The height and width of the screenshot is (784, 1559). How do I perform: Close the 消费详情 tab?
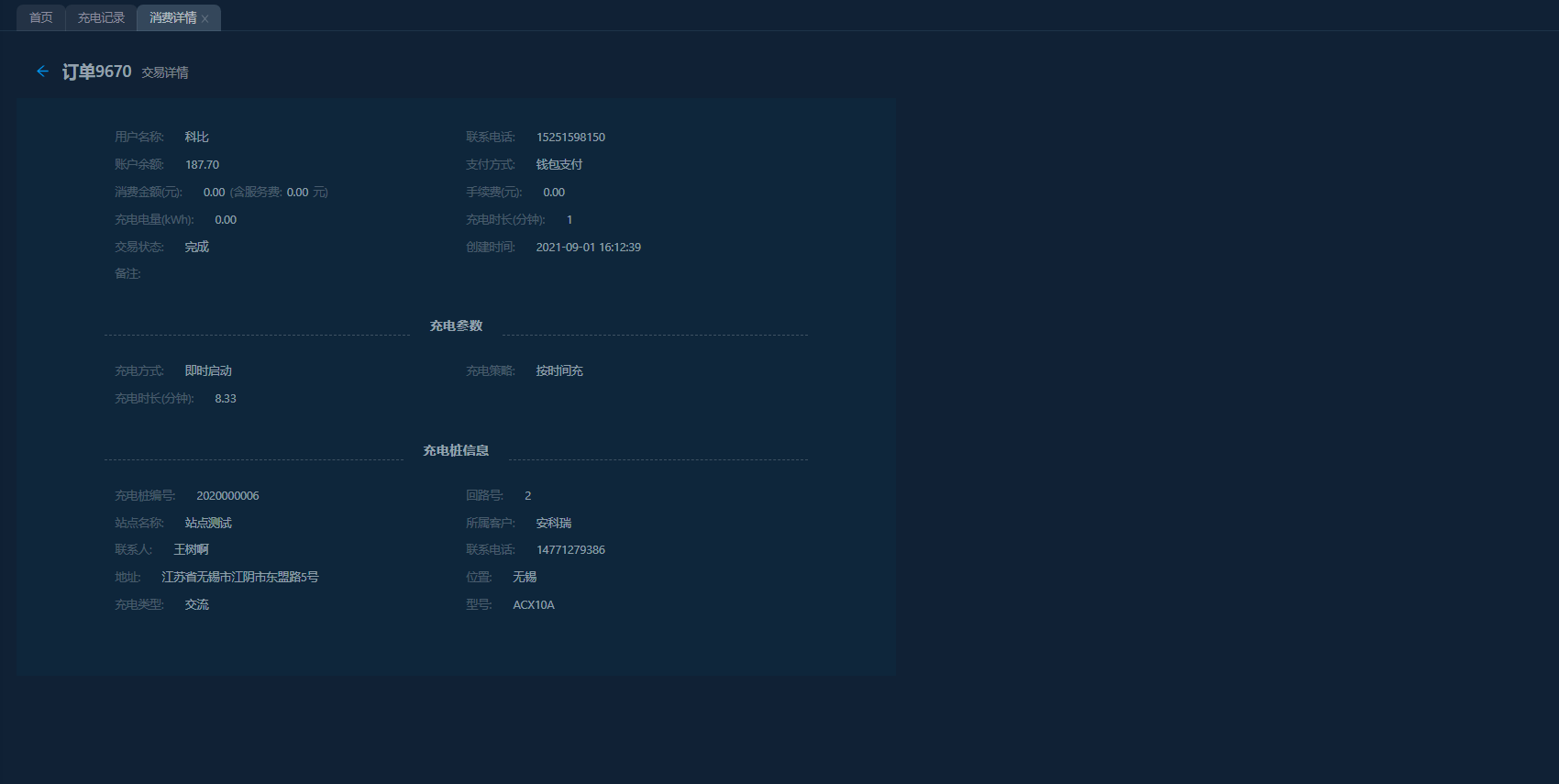[205, 19]
